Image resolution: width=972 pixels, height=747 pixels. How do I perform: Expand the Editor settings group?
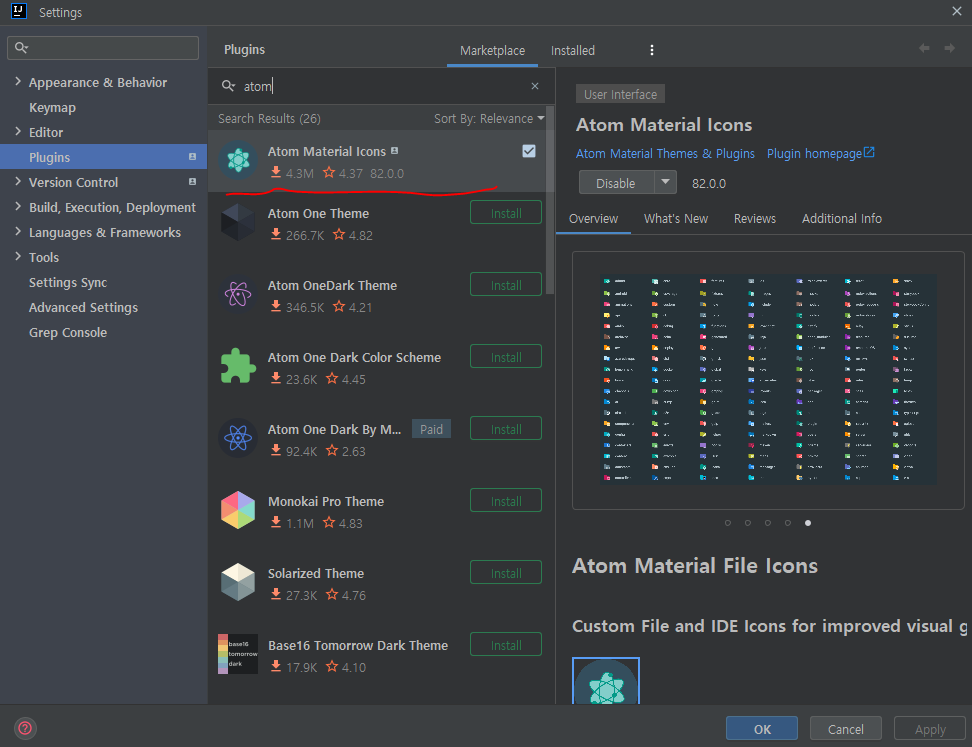click(17, 131)
